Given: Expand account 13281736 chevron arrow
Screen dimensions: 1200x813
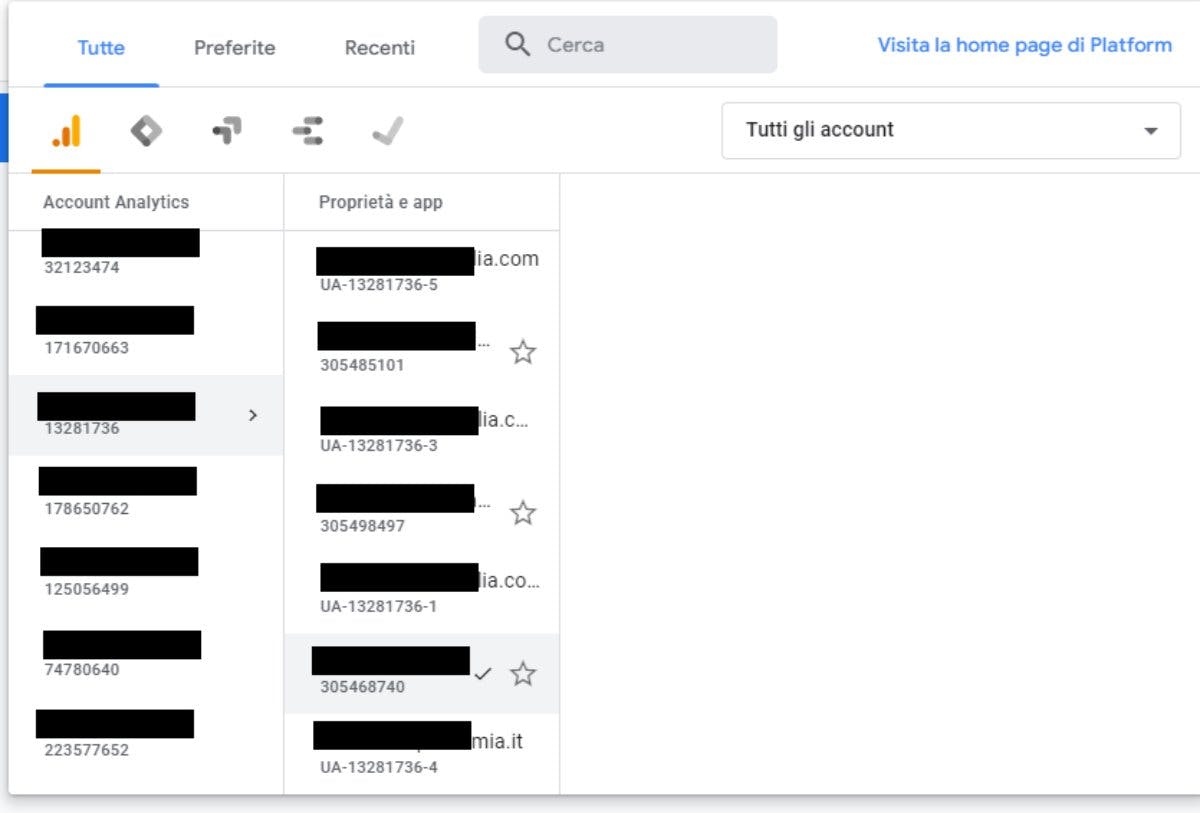Looking at the screenshot, I should [x=253, y=415].
